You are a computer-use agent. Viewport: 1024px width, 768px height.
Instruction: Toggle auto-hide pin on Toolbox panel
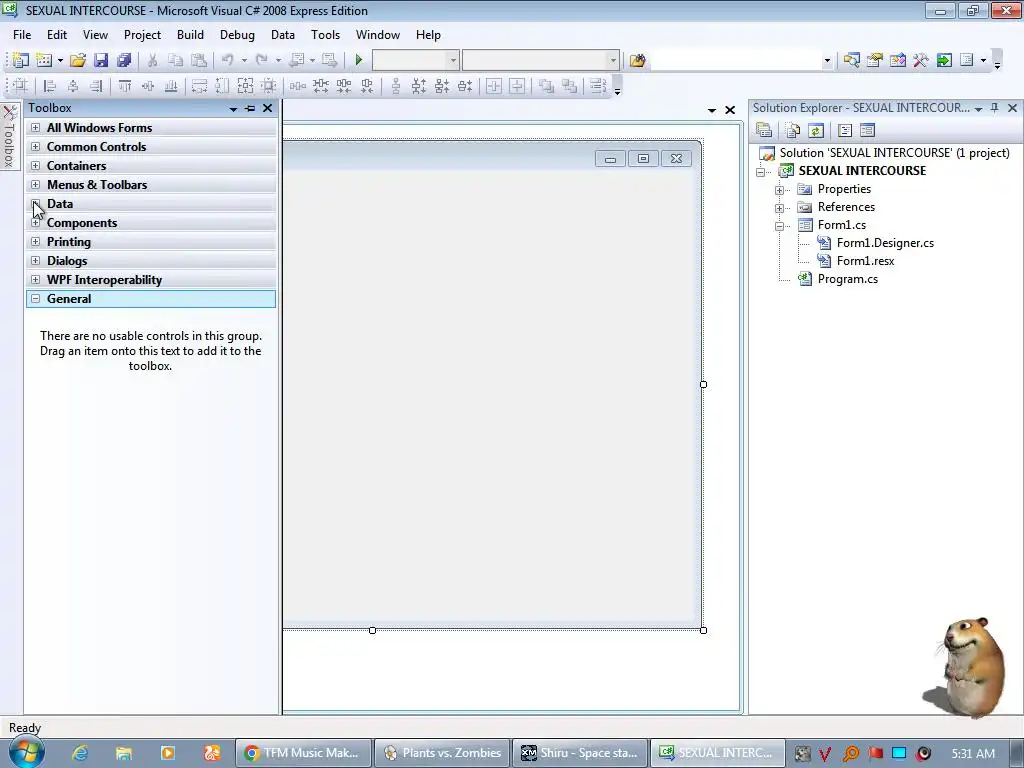(250, 108)
